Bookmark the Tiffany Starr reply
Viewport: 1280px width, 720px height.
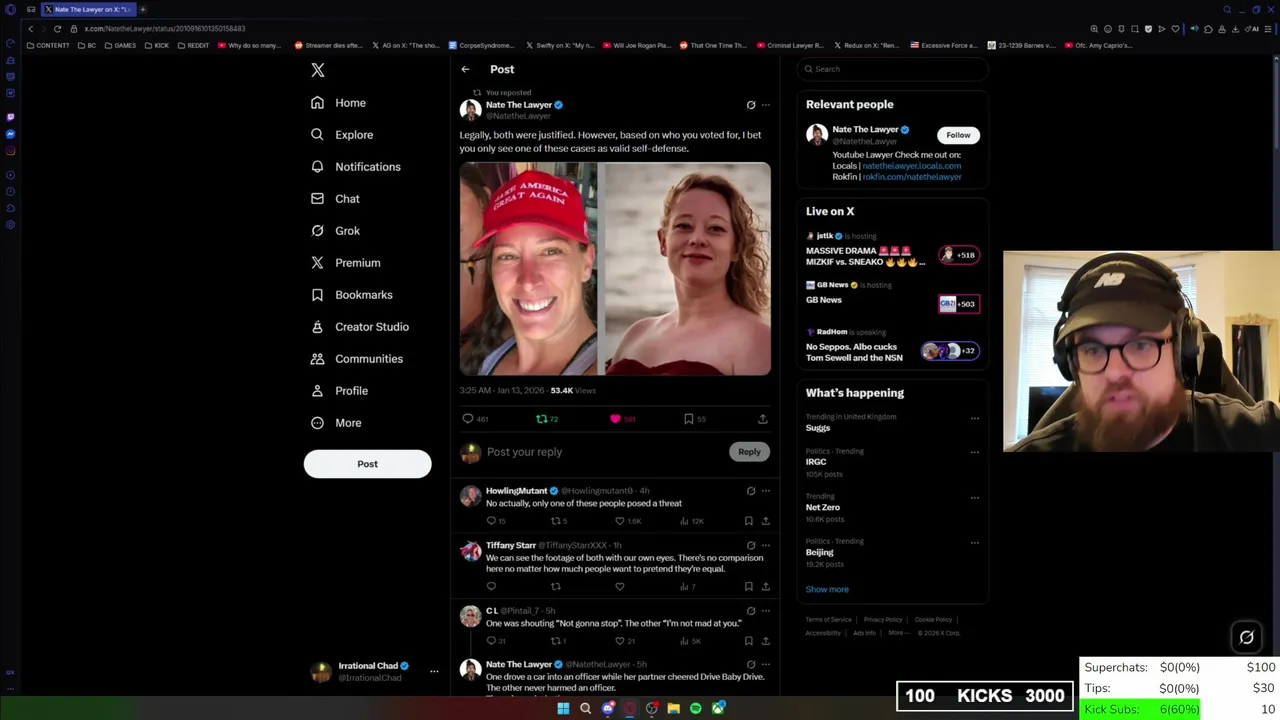(x=748, y=586)
